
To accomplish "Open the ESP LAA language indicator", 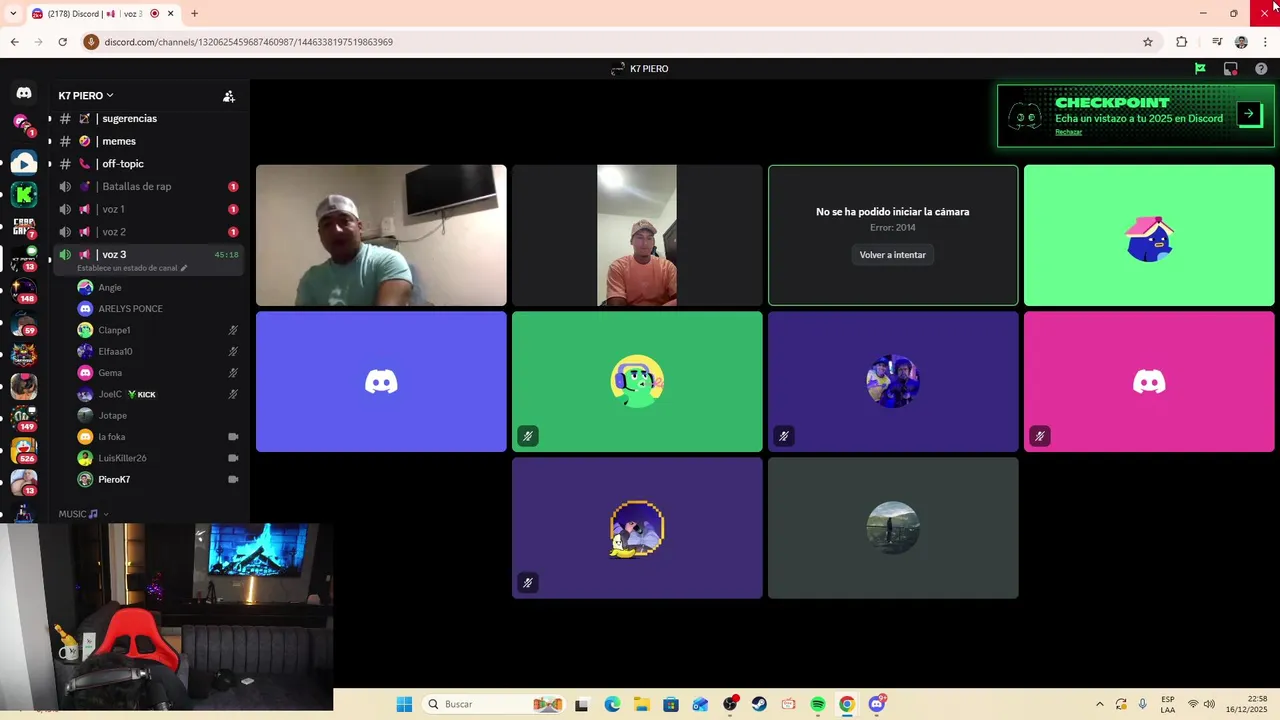I will 1168,704.
